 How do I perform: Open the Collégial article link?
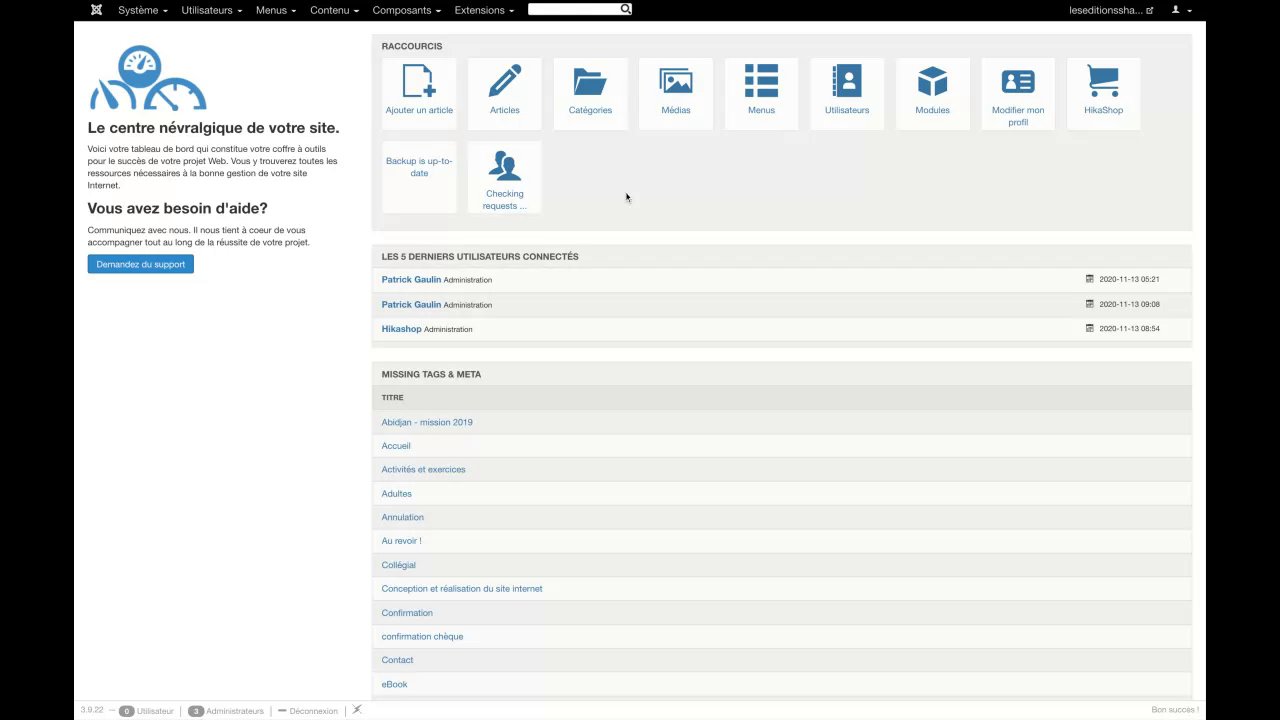pyautogui.click(x=398, y=565)
